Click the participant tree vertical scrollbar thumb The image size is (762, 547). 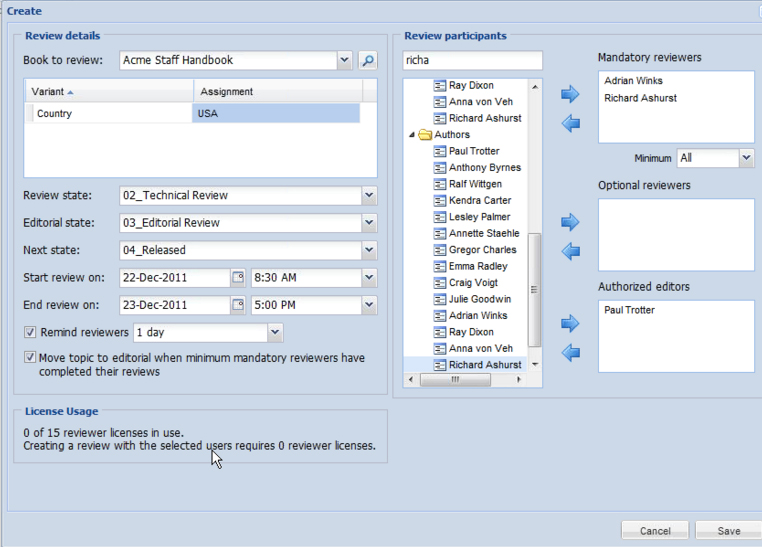pos(534,290)
